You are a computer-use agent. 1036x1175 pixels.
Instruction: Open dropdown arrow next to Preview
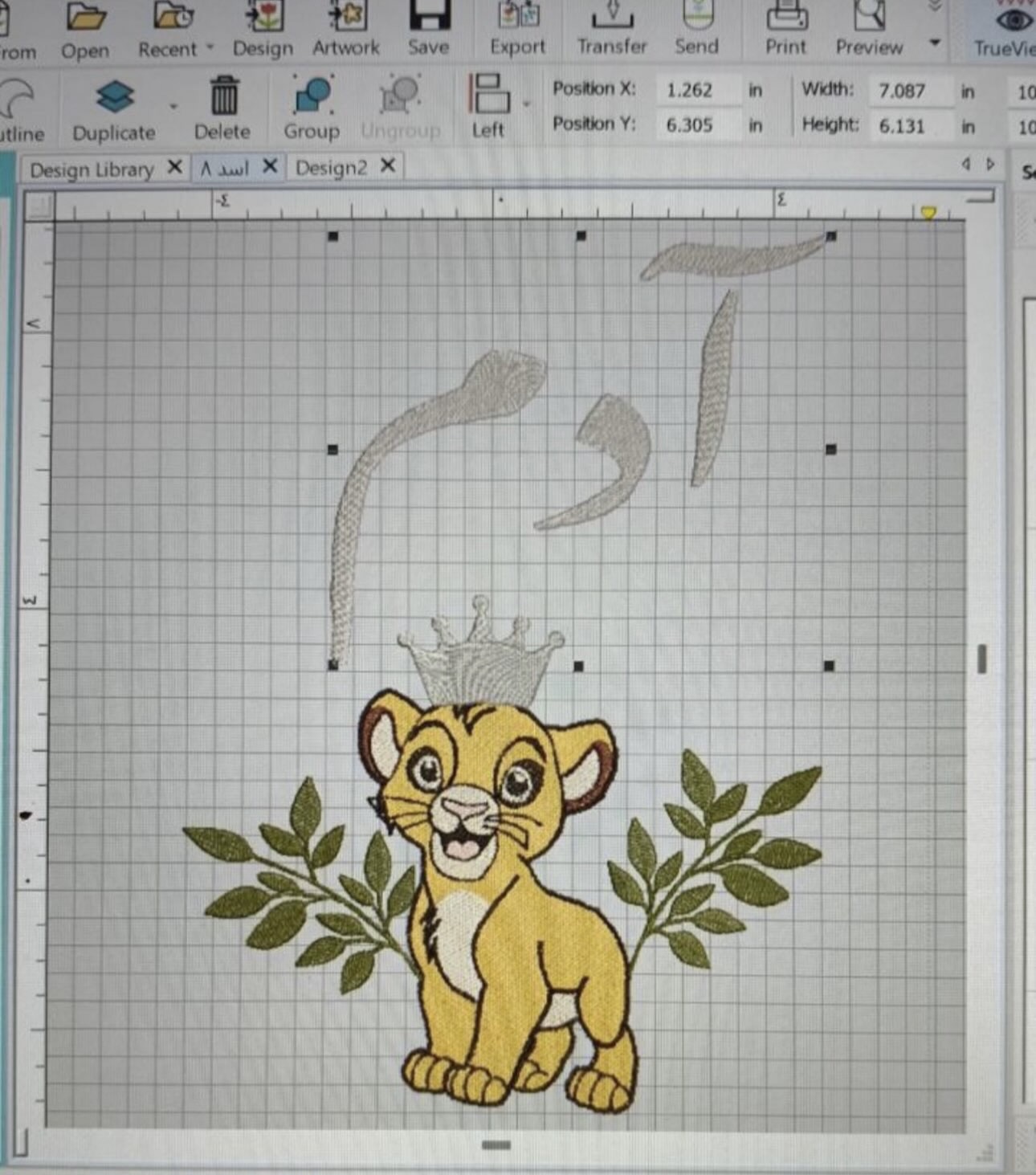point(934,43)
